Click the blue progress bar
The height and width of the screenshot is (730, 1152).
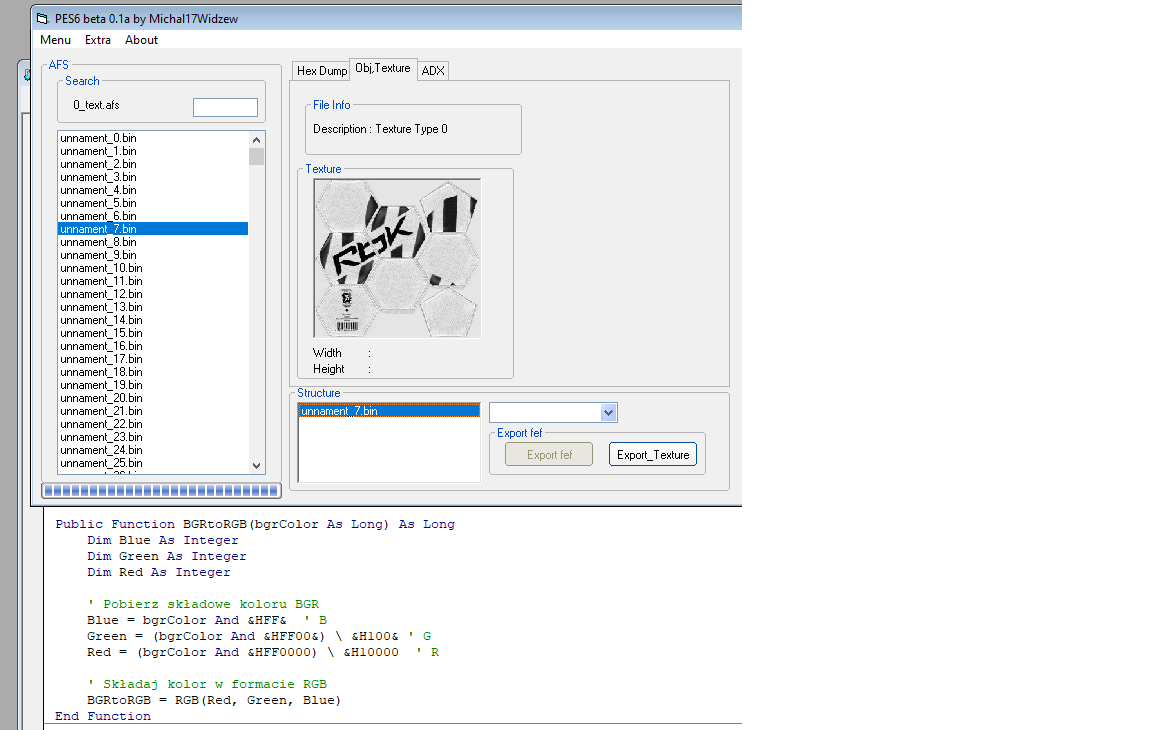click(162, 491)
